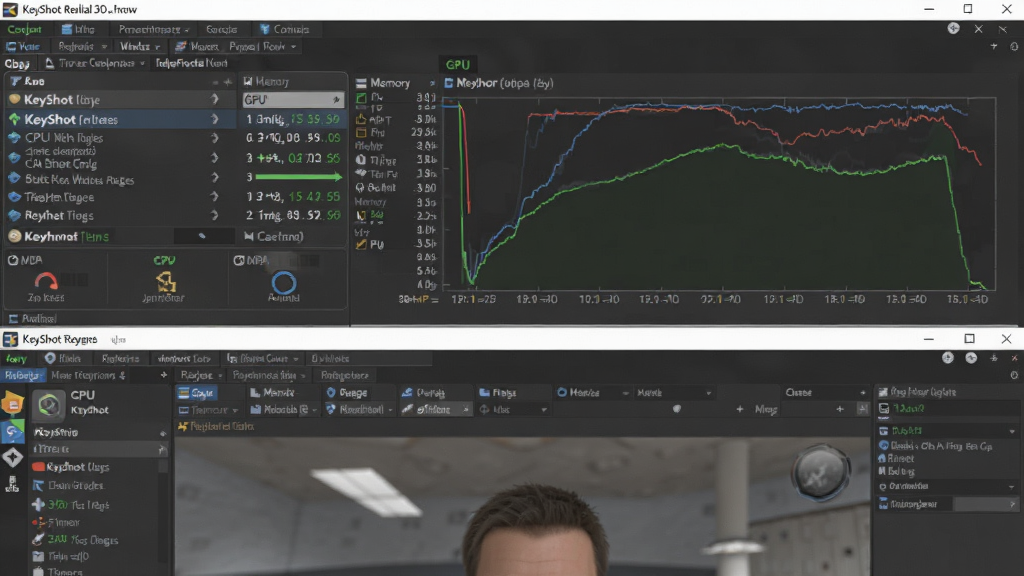
Task: Click the pencil icon in the dark field, top window
Action: [202, 236]
